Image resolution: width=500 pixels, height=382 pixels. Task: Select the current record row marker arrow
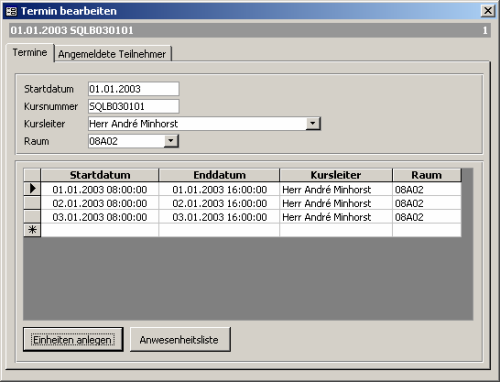[32, 189]
